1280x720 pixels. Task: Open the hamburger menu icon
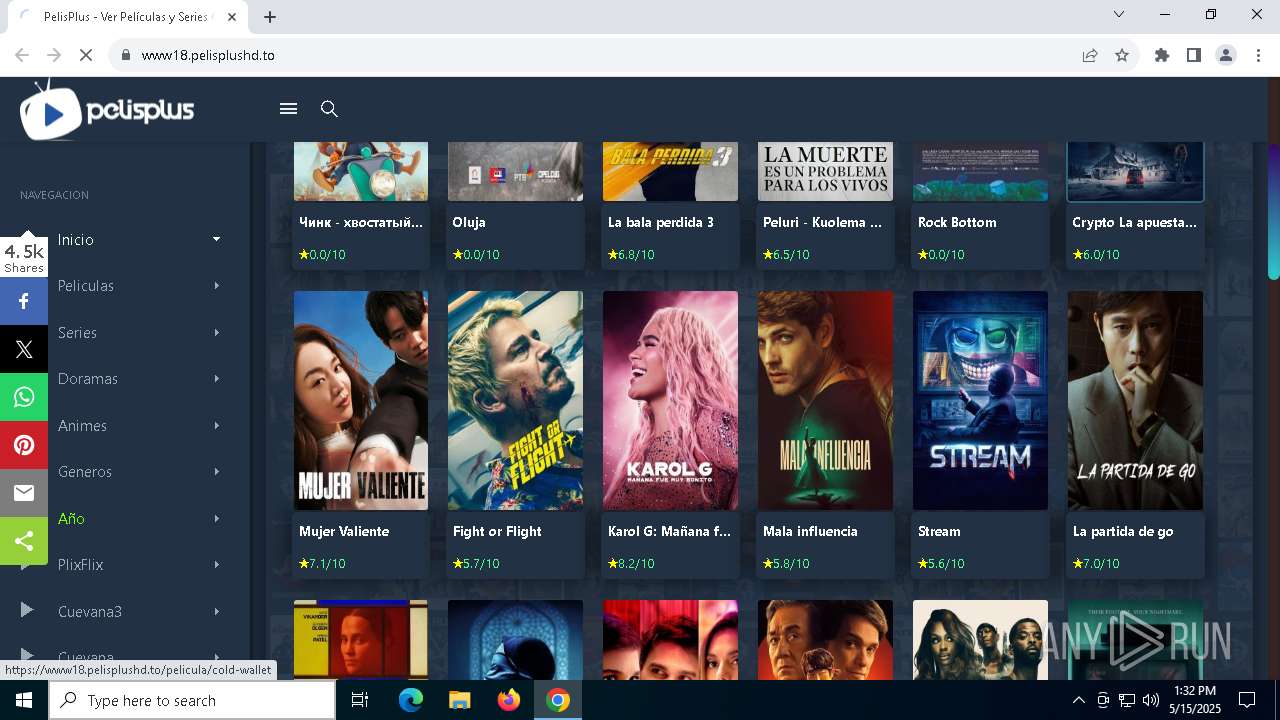[288, 109]
